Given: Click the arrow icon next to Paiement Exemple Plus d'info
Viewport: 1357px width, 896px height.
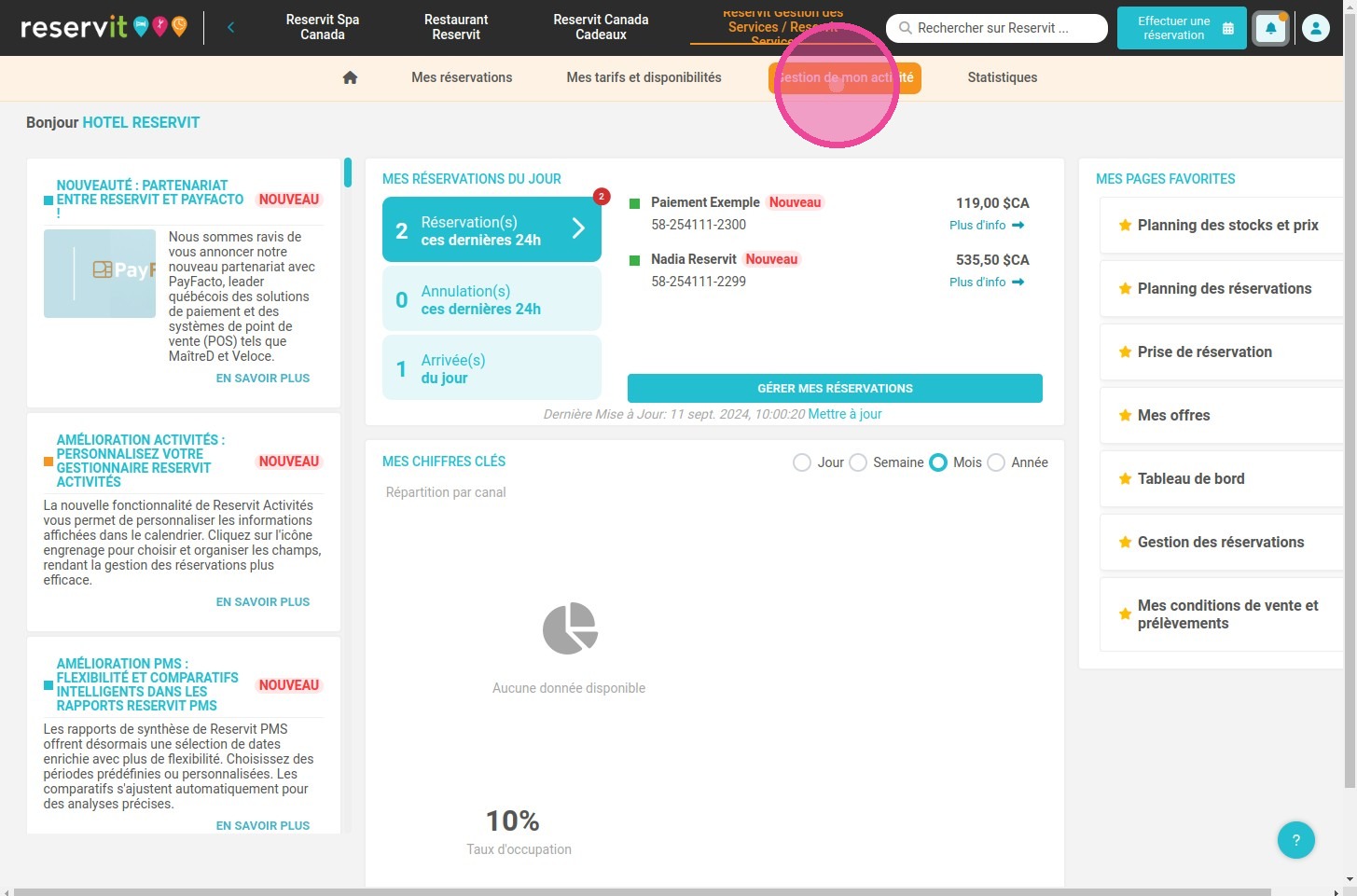Looking at the screenshot, I should pyautogui.click(x=1018, y=225).
